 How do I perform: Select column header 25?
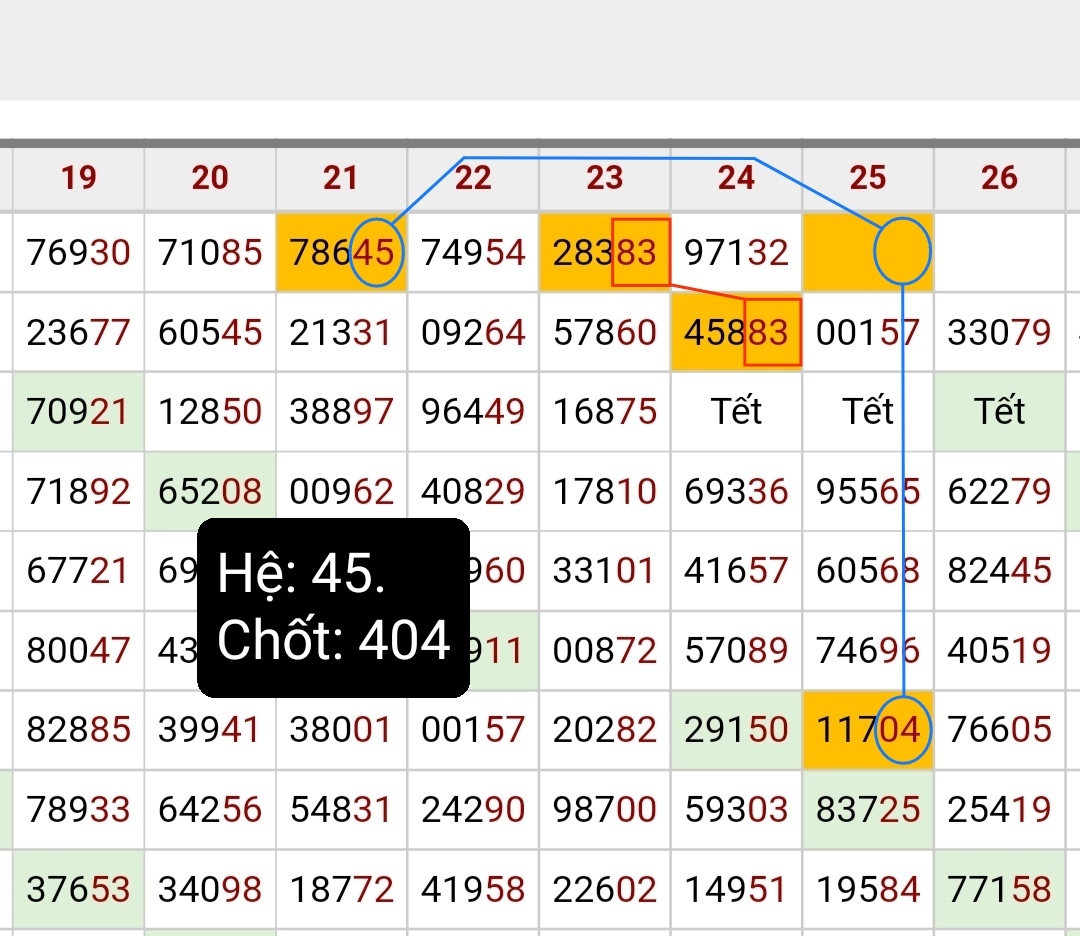pos(868,178)
